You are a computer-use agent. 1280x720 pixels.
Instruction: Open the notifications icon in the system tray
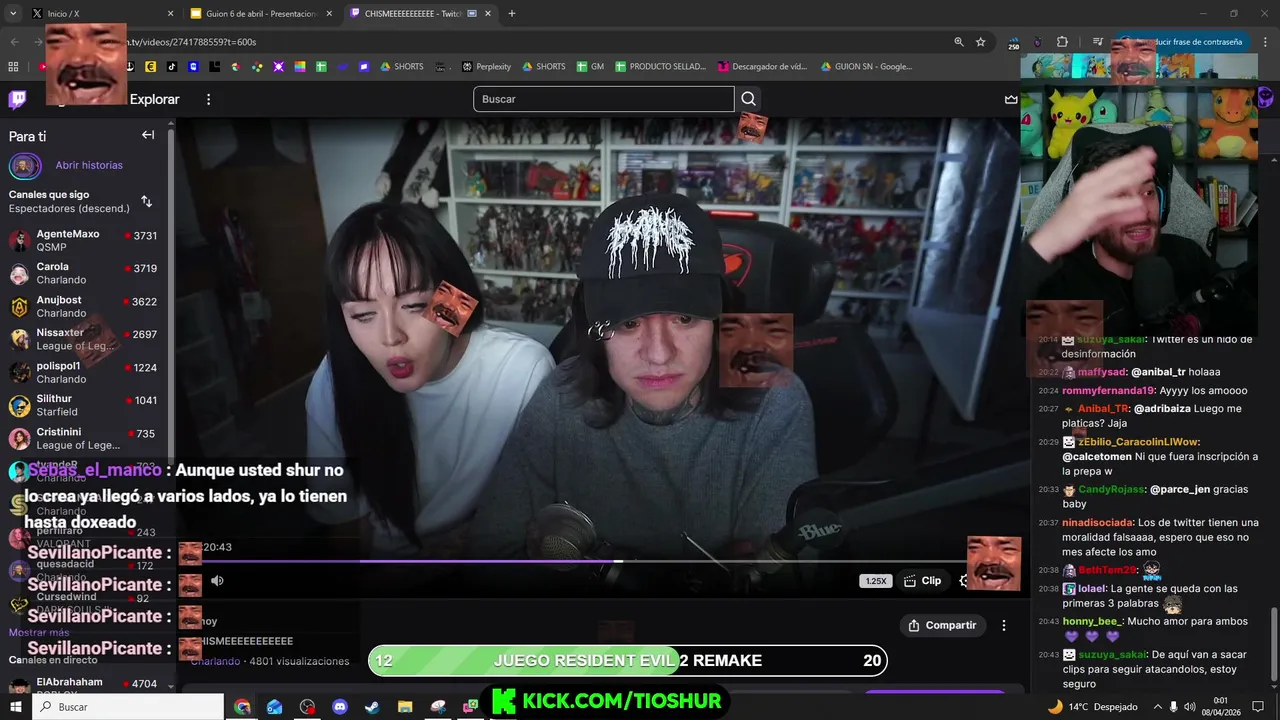click(x=1258, y=707)
